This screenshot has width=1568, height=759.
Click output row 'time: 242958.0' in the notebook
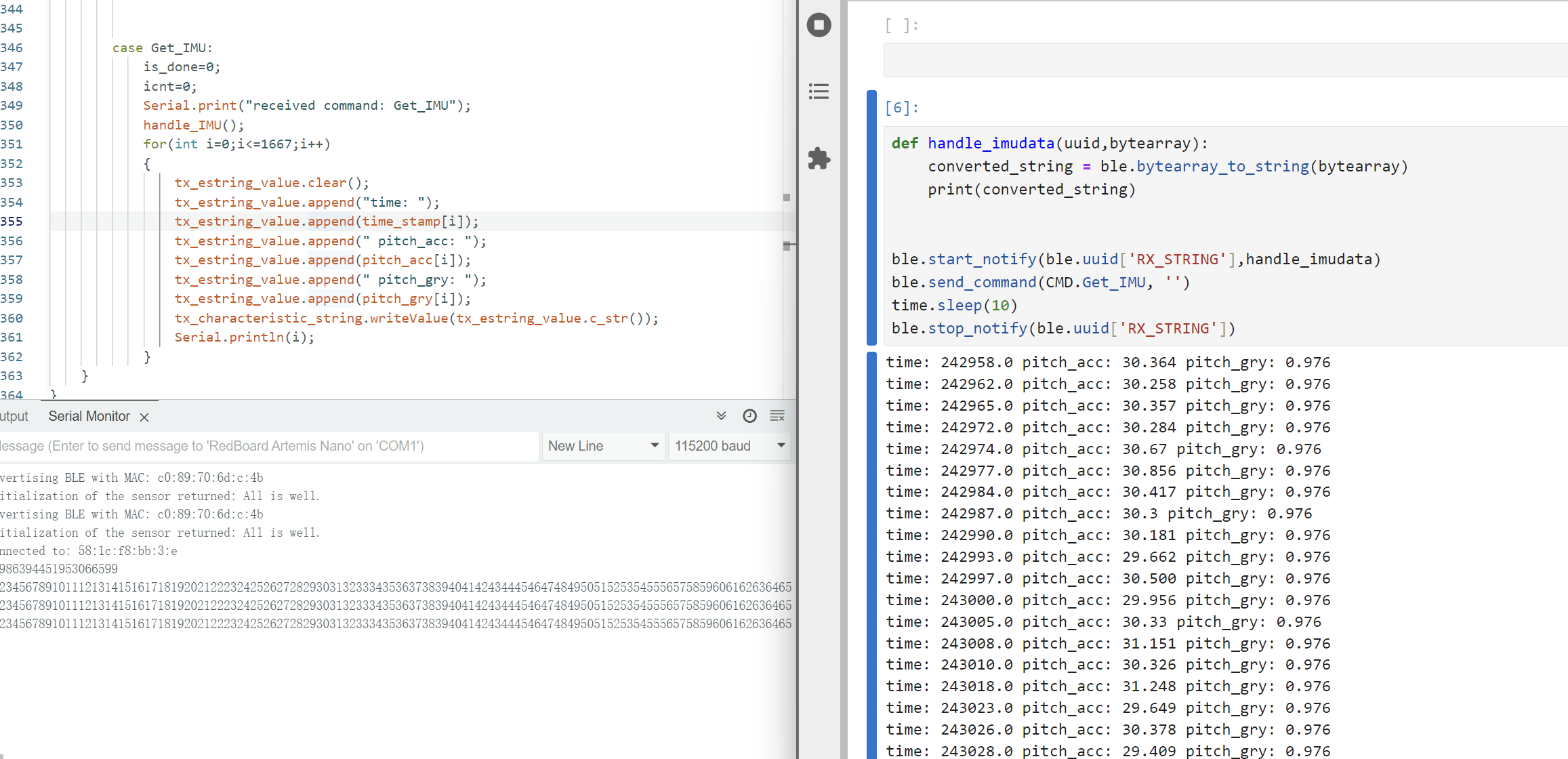click(1108, 363)
